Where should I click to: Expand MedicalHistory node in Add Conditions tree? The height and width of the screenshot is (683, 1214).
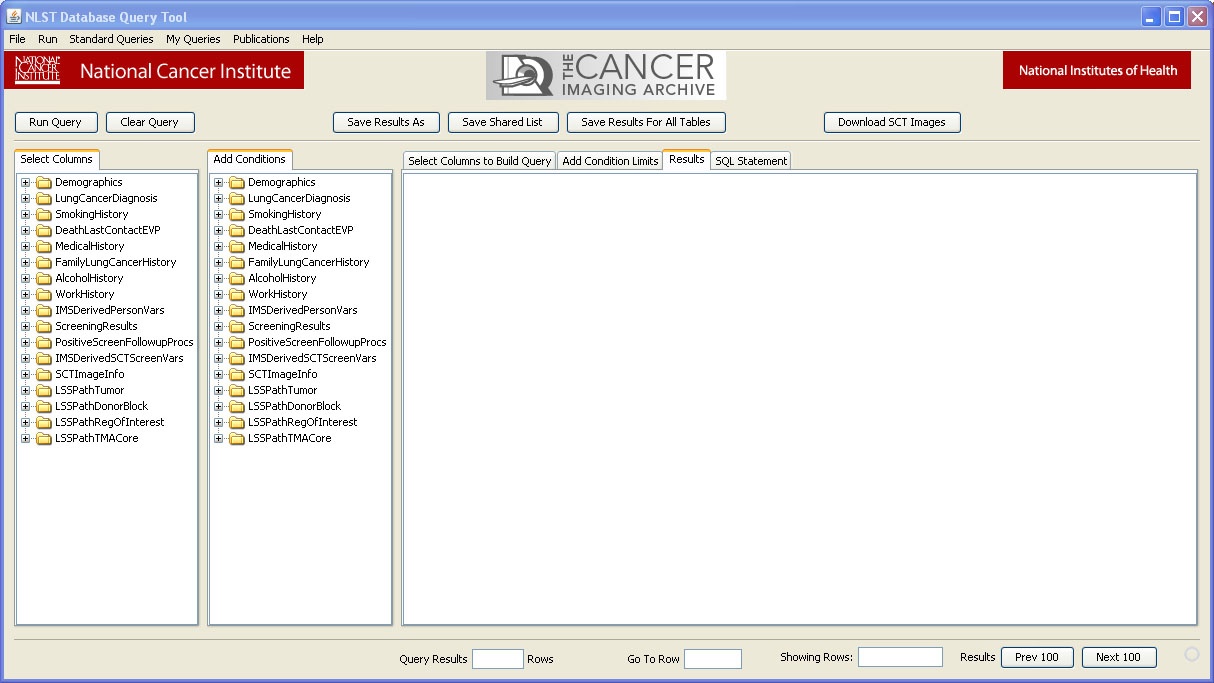click(219, 247)
